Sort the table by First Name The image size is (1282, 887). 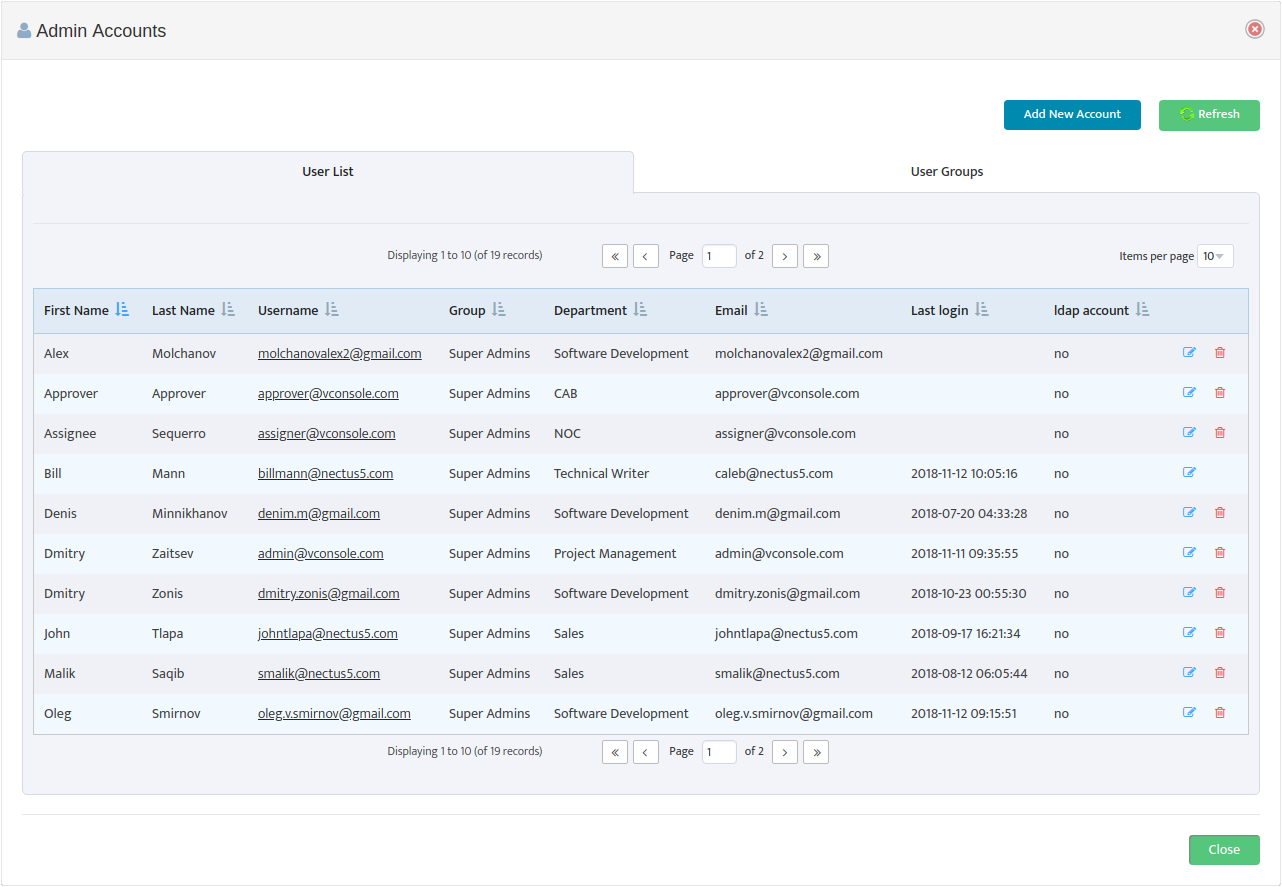(x=122, y=310)
